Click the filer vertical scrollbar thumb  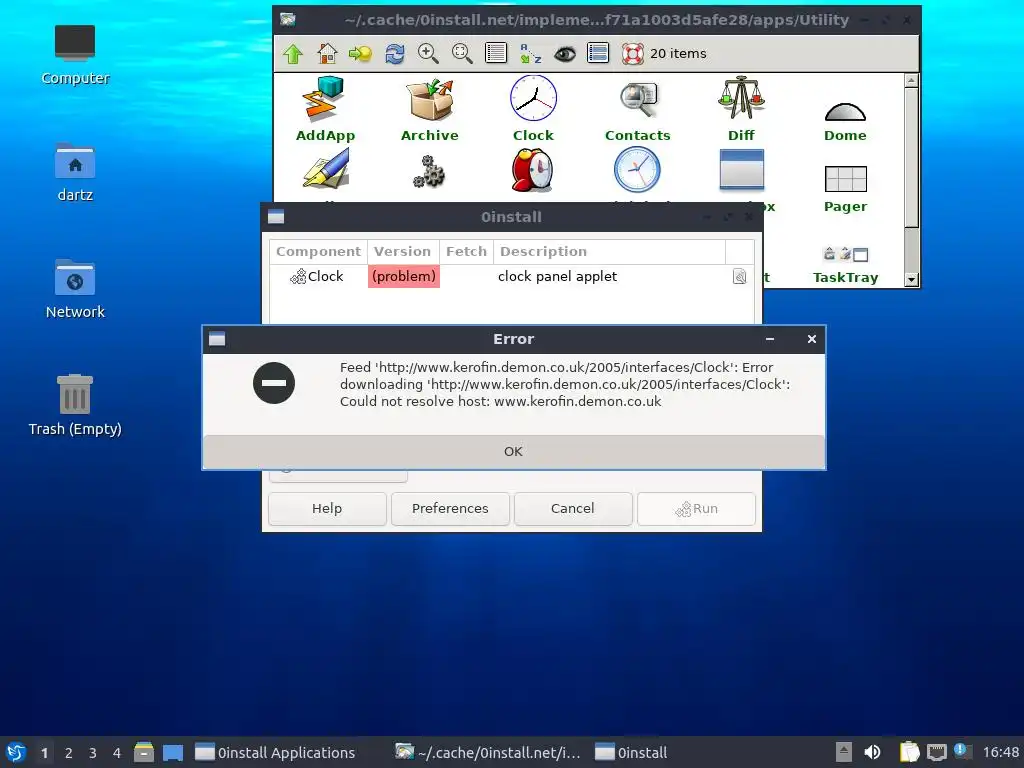point(912,158)
